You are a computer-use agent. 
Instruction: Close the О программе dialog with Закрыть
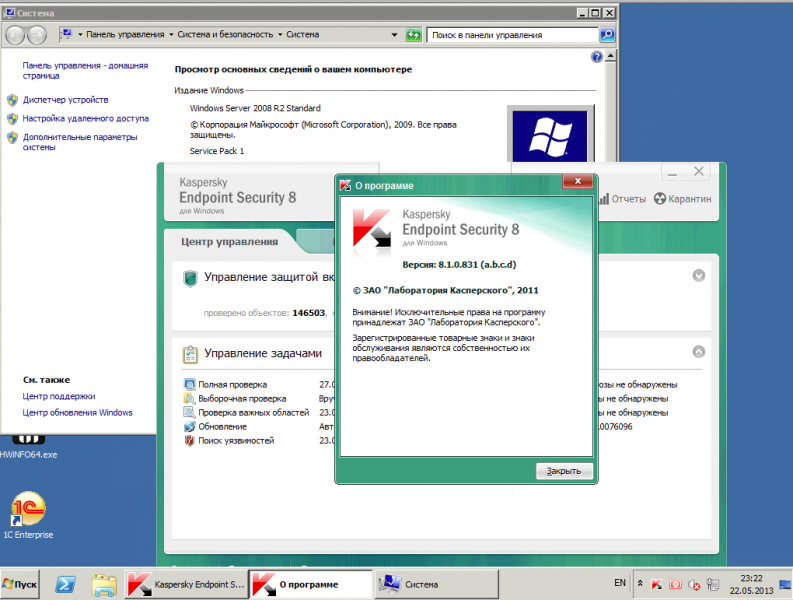(x=563, y=471)
